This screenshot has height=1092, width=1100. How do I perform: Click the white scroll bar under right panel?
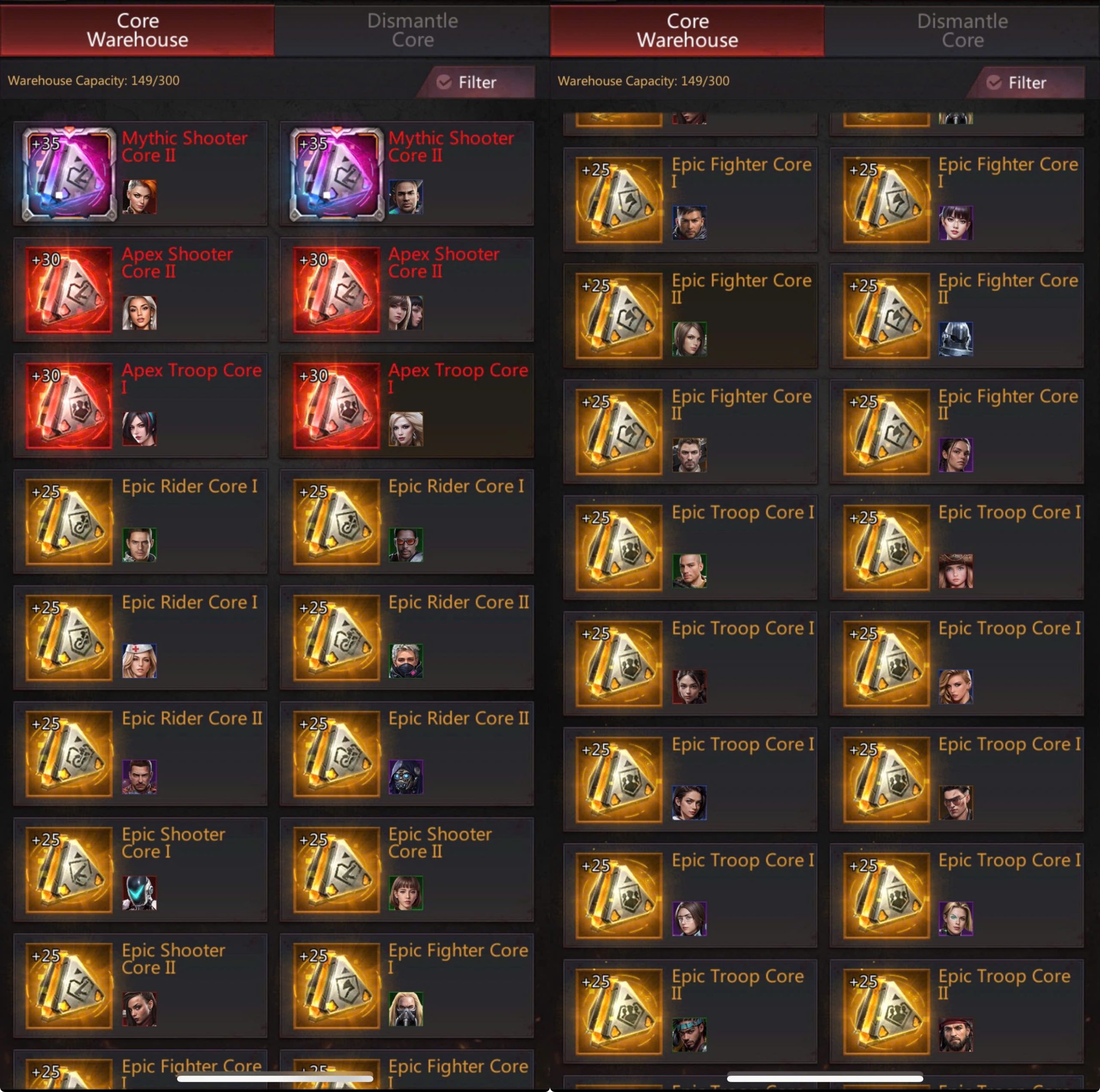[x=825, y=1078]
